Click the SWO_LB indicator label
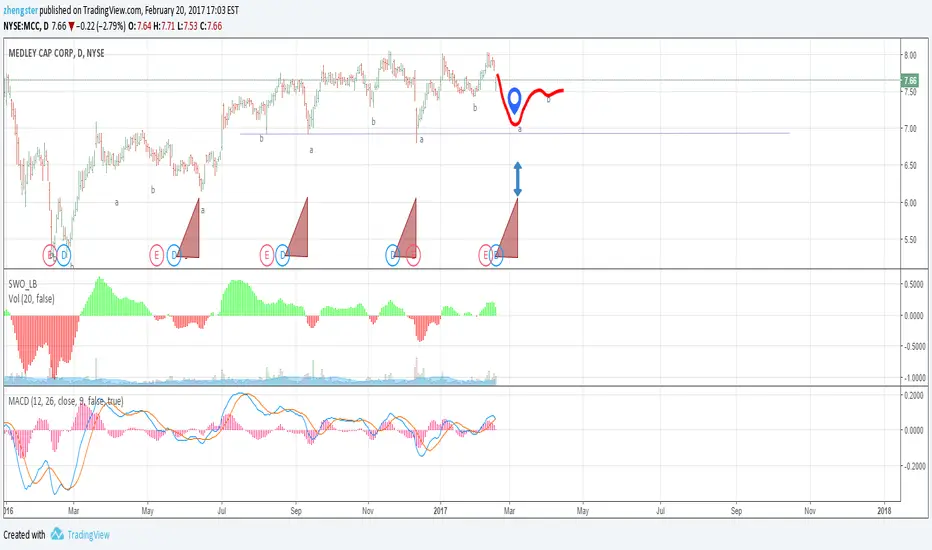932x550 pixels. (23, 284)
